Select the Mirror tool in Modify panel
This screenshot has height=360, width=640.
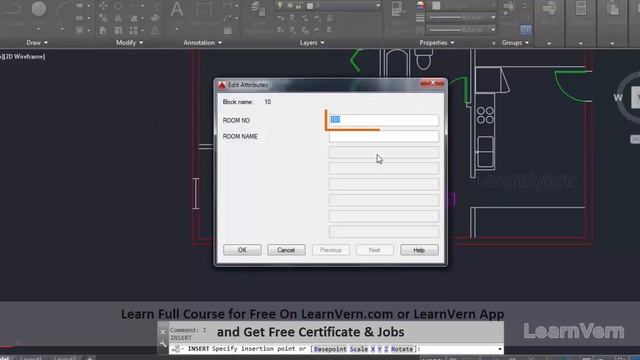[x=118, y=18]
